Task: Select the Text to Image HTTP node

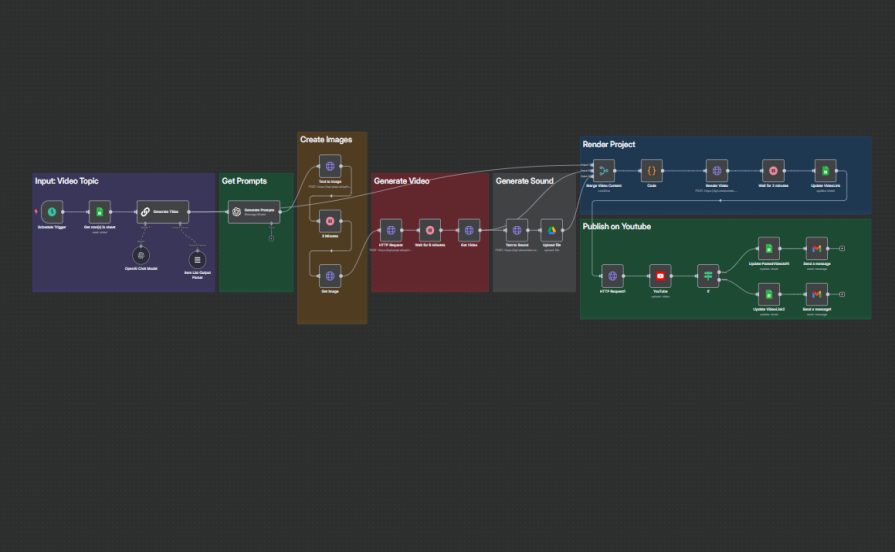Action: click(x=331, y=166)
